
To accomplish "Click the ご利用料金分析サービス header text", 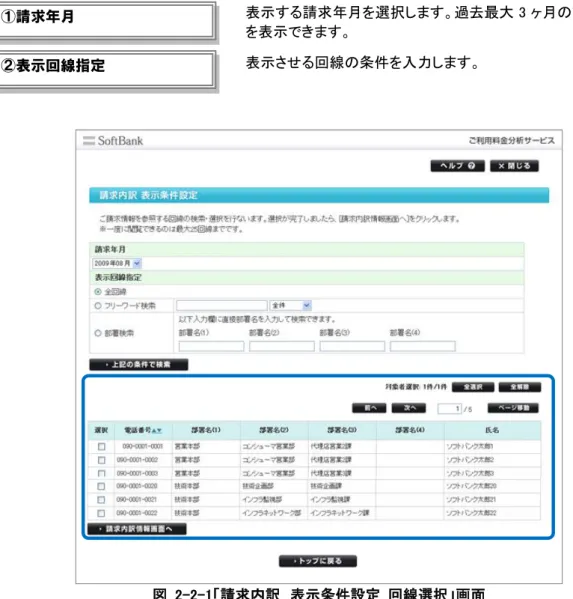I will click(x=512, y=141).
